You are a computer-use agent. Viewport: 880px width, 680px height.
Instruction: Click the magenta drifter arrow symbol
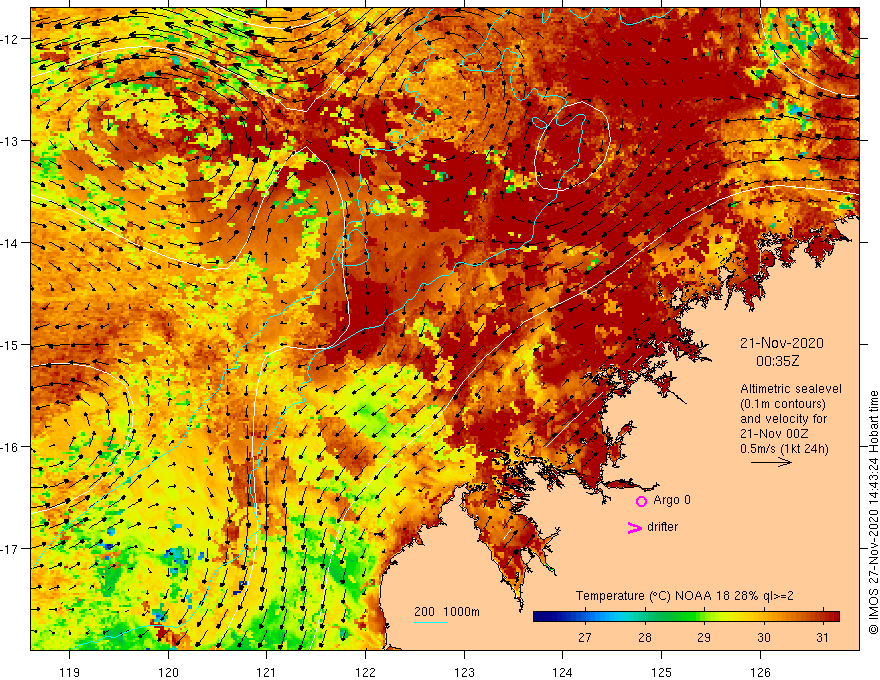pyautogui.click(x=635, y=527)
